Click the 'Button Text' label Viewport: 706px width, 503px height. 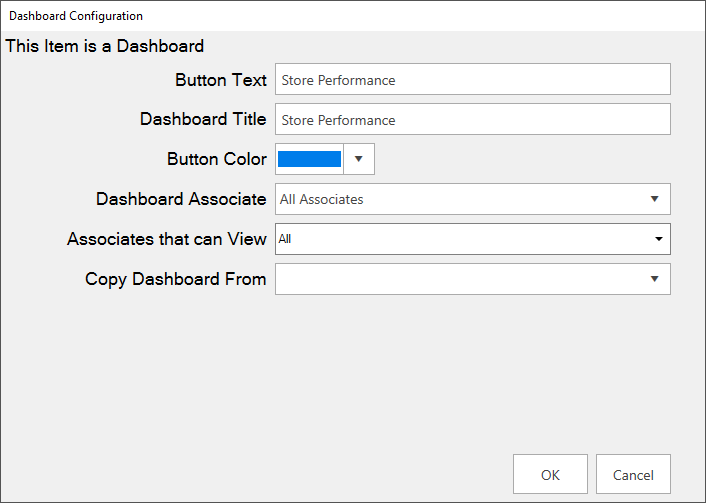click(x=220, y=80)
